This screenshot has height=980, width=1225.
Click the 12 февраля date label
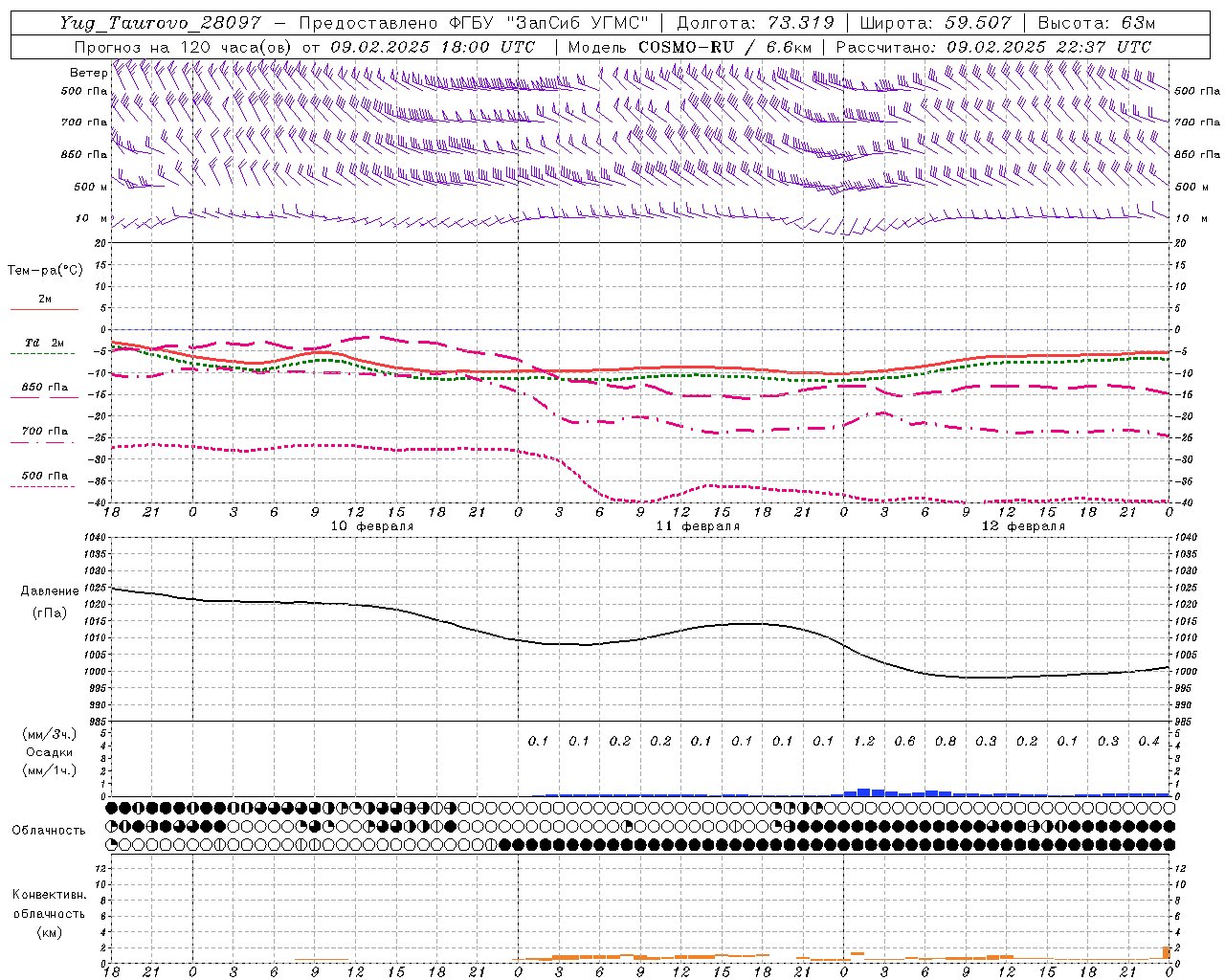(1023, 526)
